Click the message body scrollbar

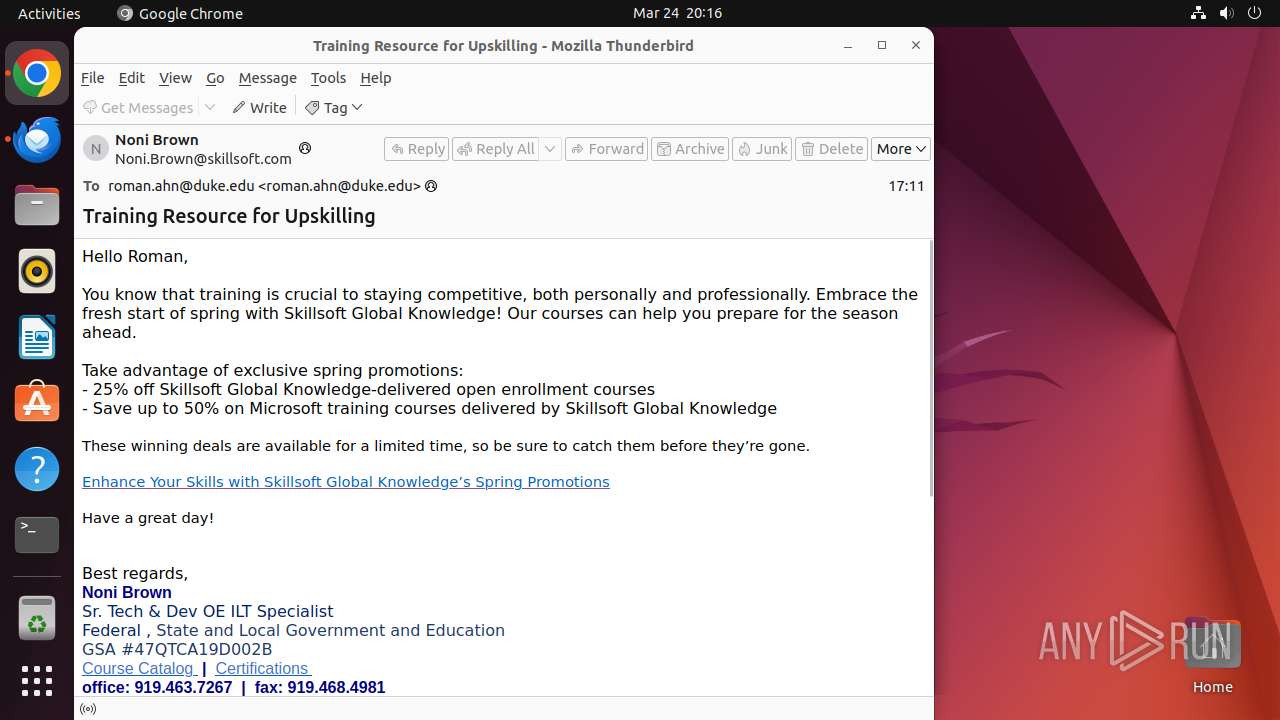pos(931,368)
